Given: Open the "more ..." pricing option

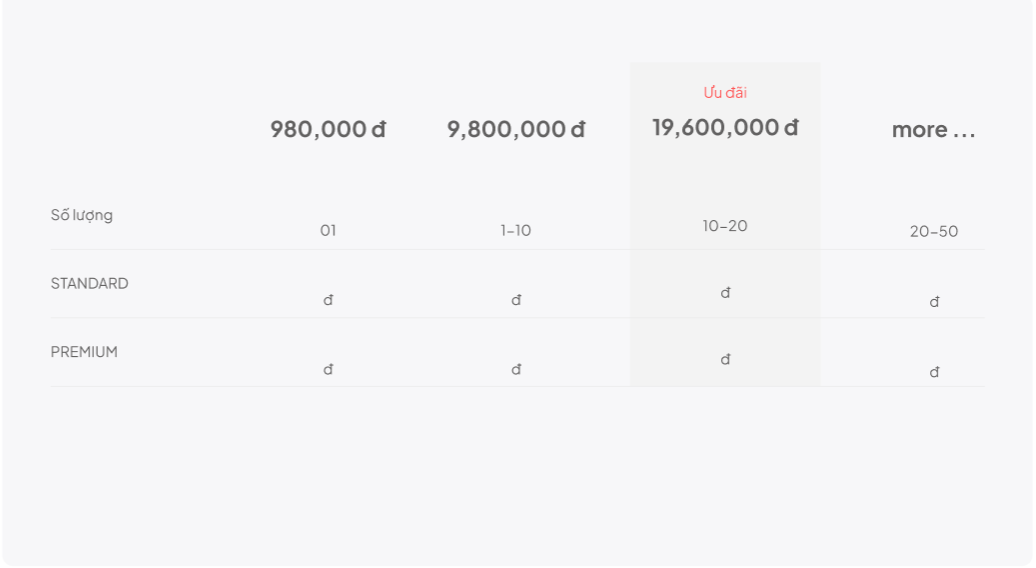Looking at the screenshot, I should pyautogui.click(x=933, y=130).
